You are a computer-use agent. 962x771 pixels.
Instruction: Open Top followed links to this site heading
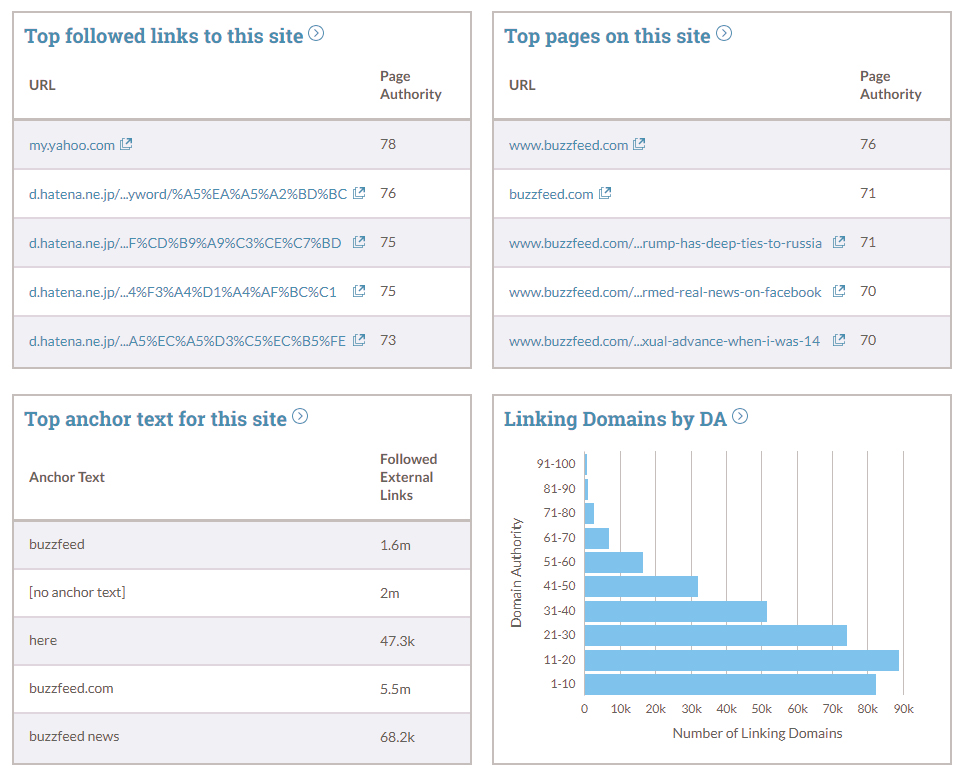coord(164,36)
